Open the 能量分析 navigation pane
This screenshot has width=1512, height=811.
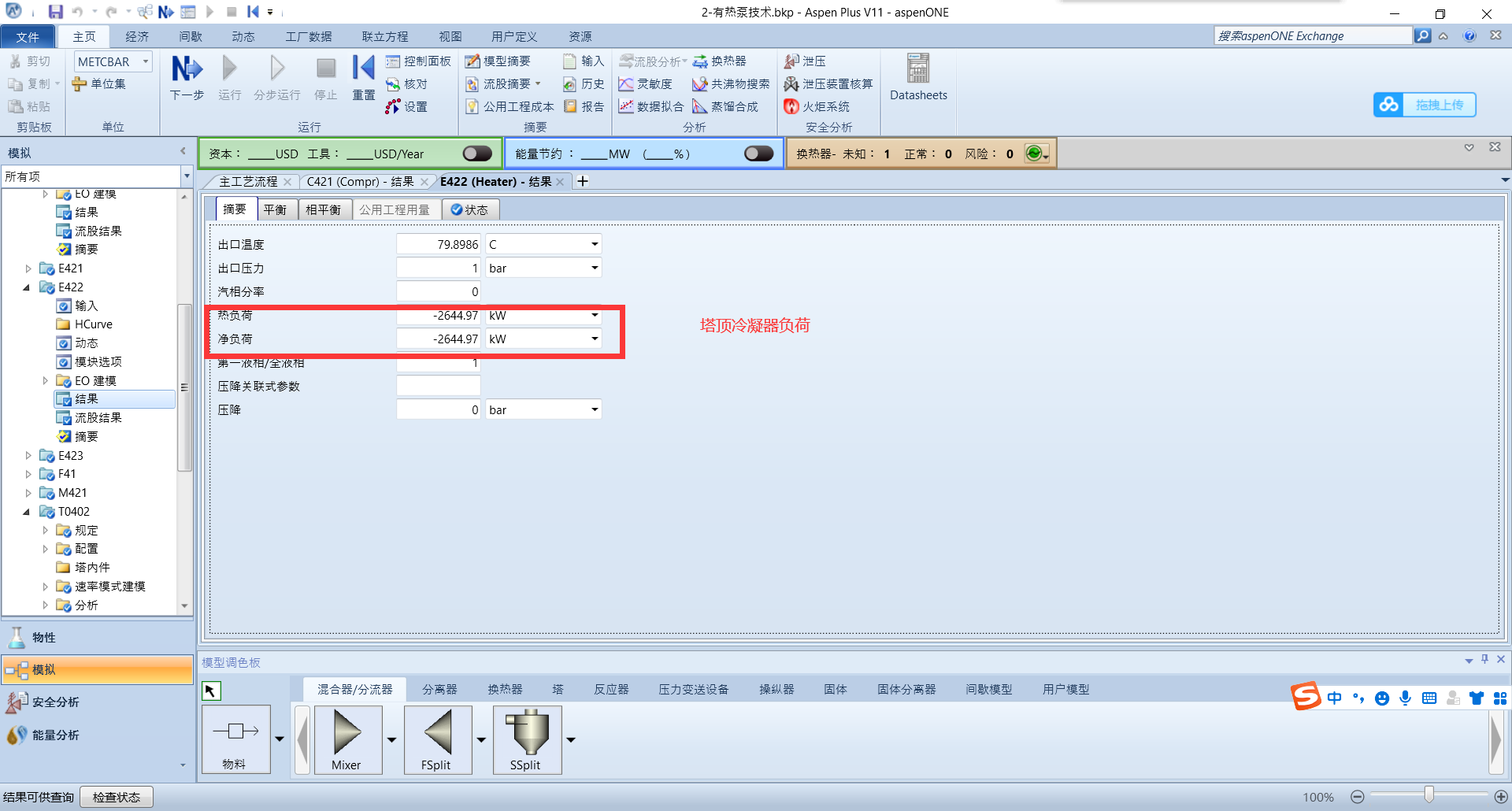click(x=98, y=735)
